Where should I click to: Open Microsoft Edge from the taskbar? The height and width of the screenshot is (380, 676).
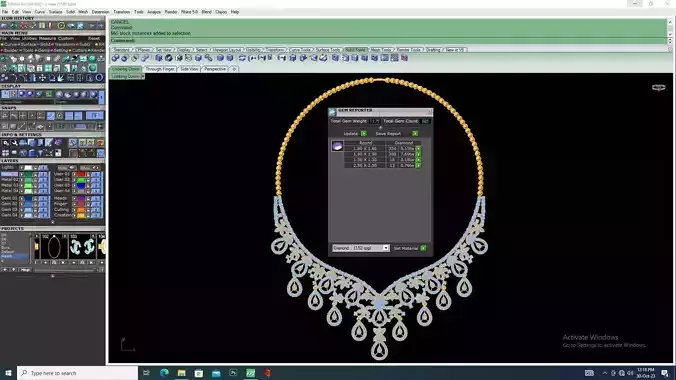pos(164,373)
